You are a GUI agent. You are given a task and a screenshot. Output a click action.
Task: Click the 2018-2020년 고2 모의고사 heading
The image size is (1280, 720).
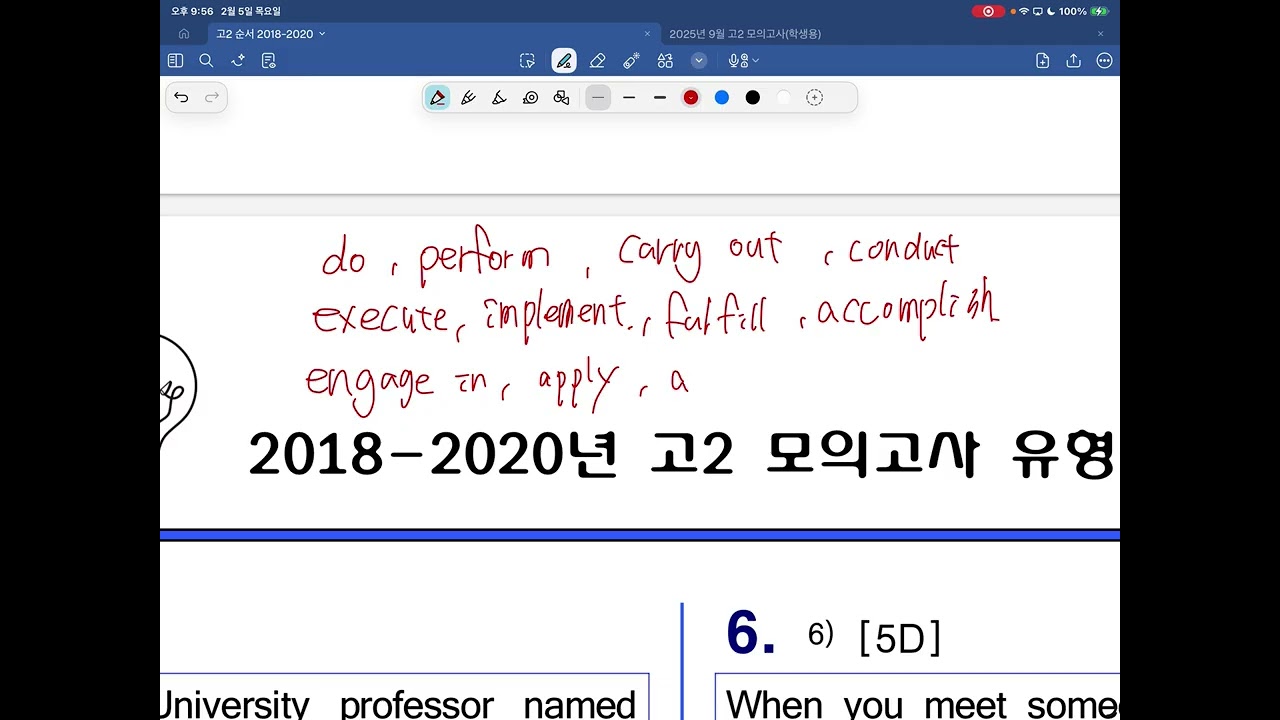[682, 455]
